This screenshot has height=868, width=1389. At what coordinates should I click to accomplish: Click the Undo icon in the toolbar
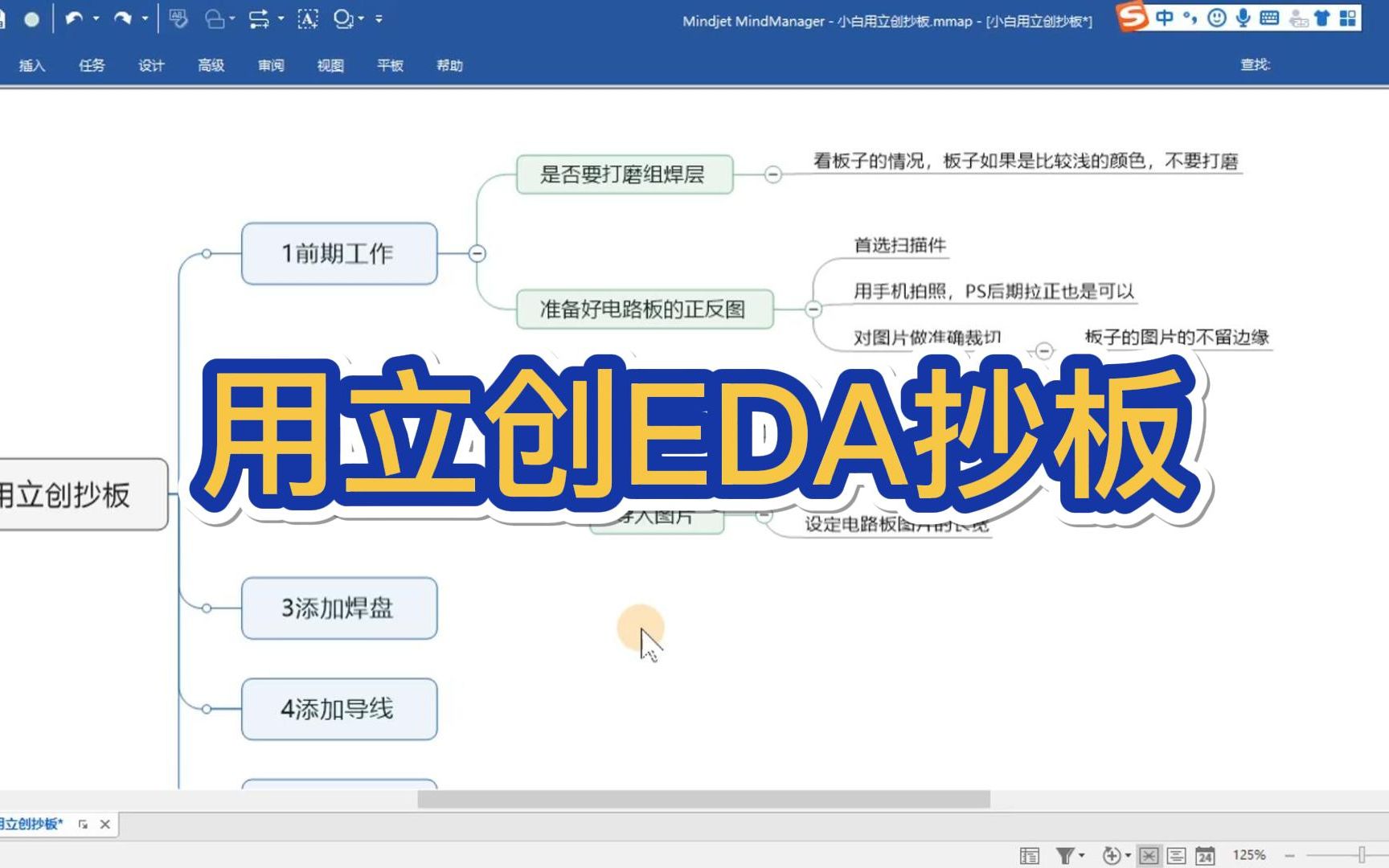click(76, 18)
